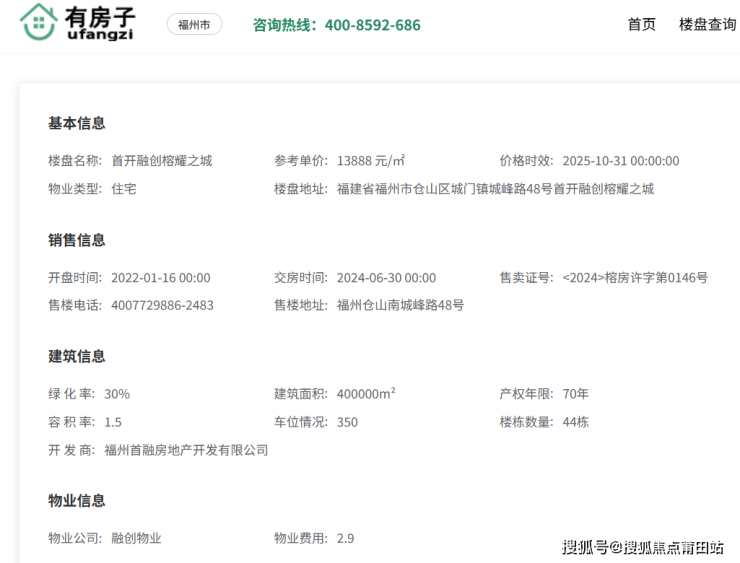Click the 基本信息 section heading
740x563 pixels.
(77, 123)
